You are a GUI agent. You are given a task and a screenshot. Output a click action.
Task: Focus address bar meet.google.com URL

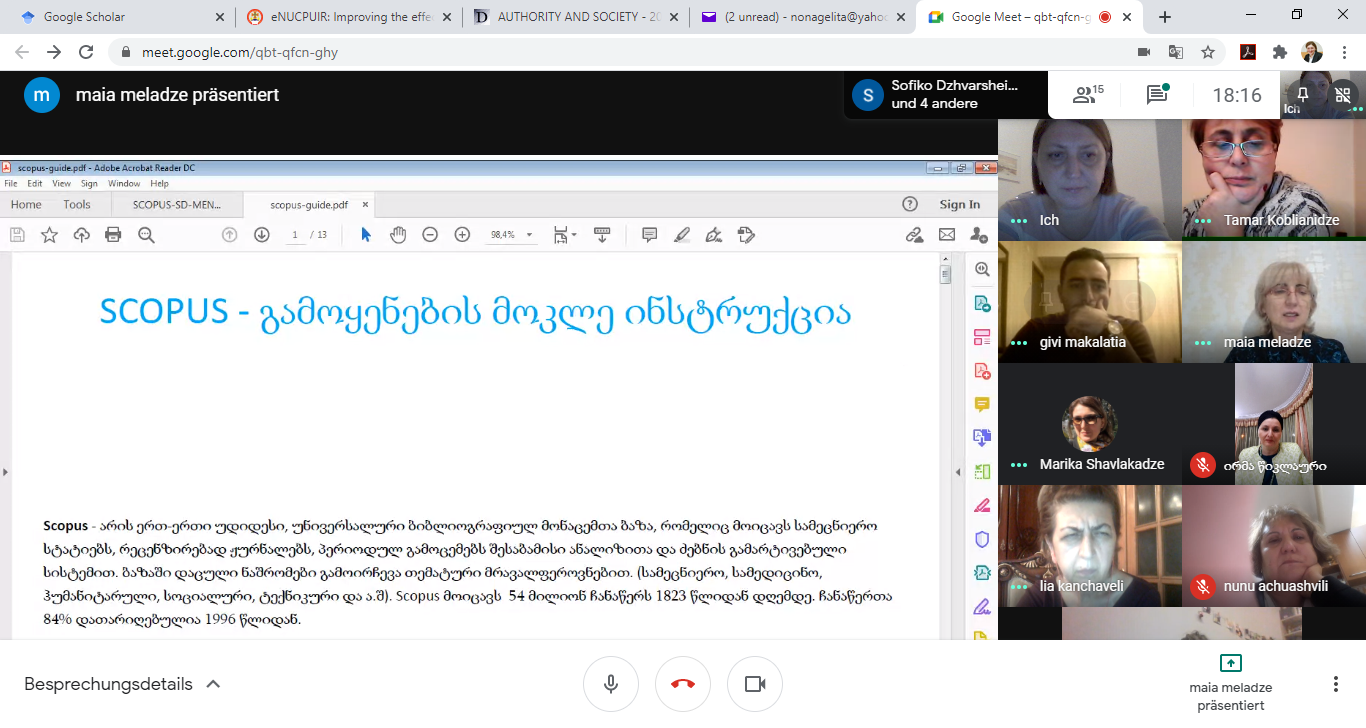click(x=240, y=52)
